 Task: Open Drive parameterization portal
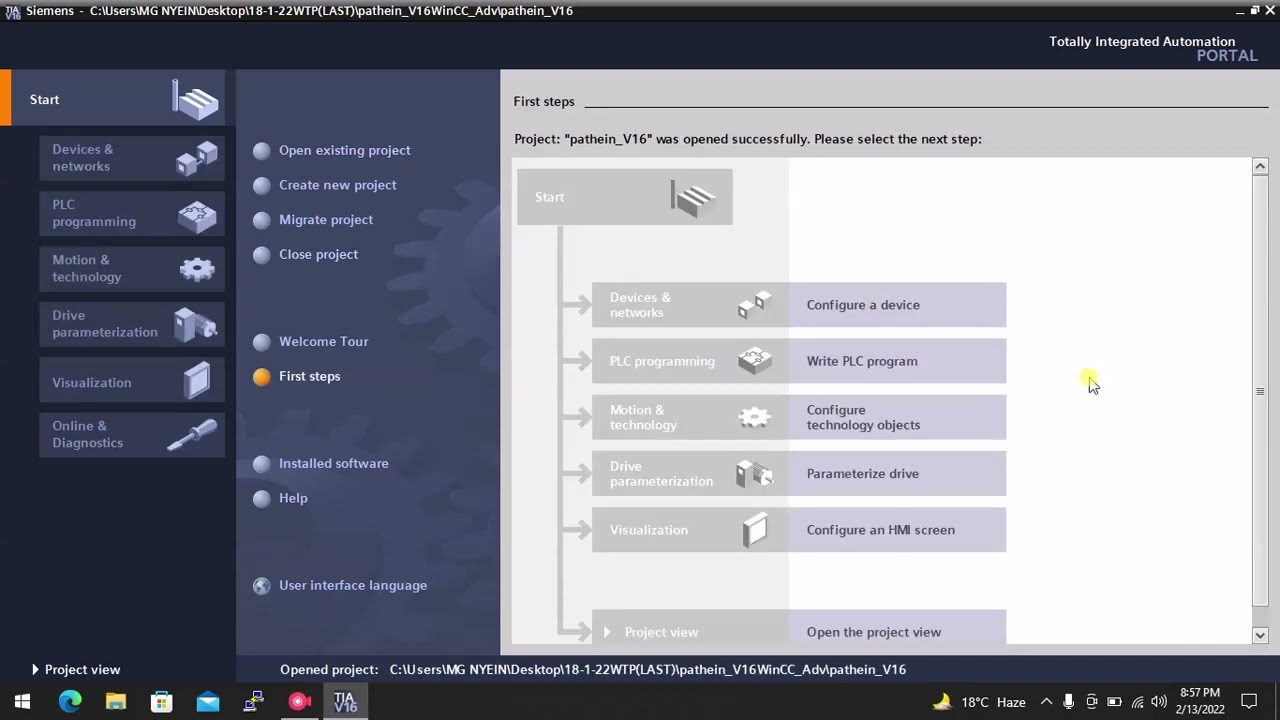click(x=132, y=324)
